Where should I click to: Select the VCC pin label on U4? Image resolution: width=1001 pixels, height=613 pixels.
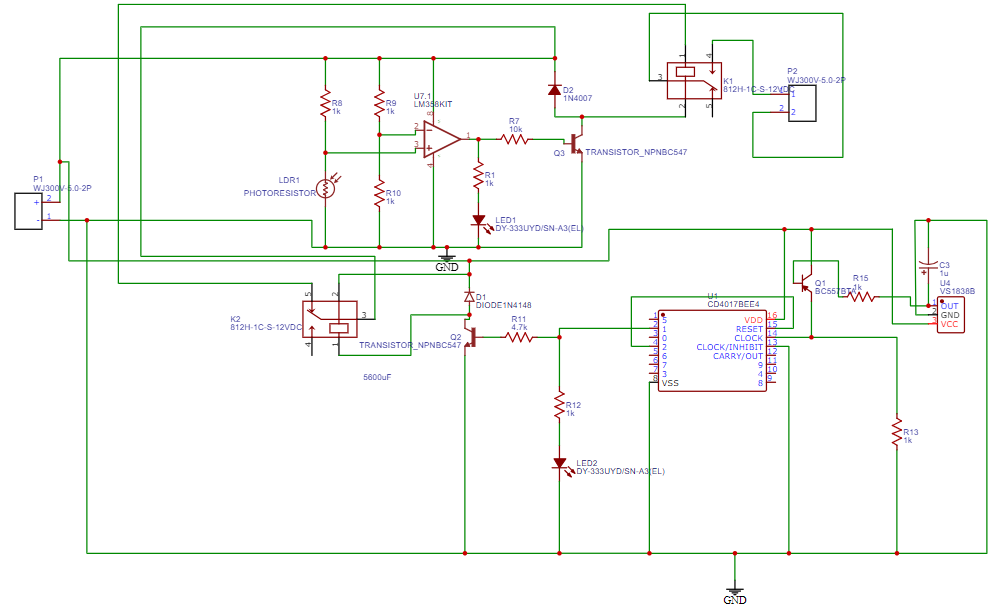[x=949, y=324]
